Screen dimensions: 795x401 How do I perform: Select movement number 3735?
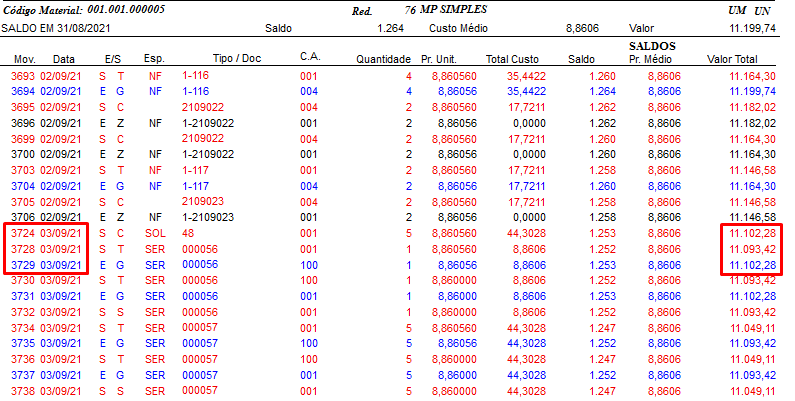(23, 343)
